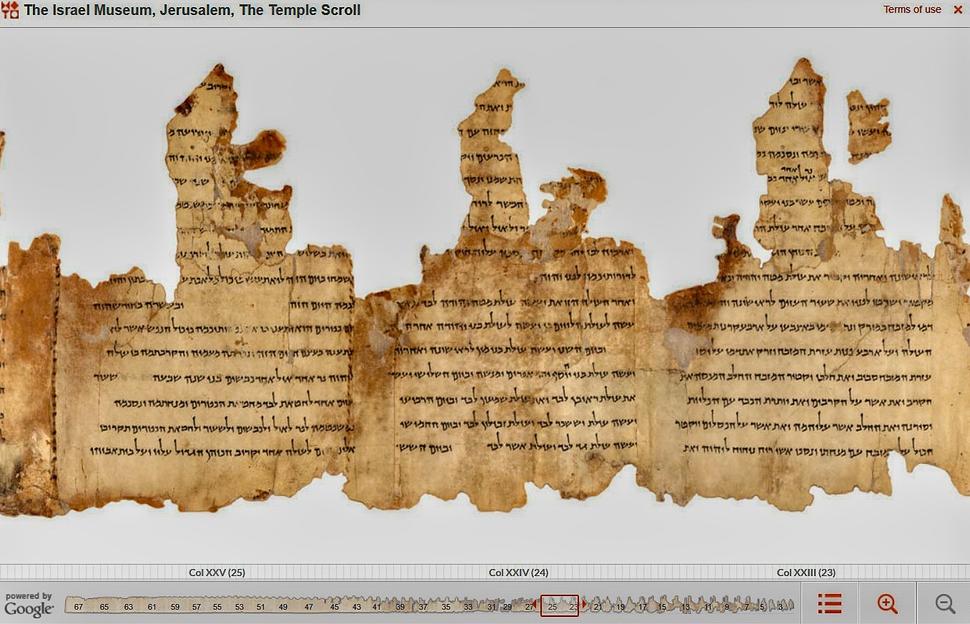Jump to column 33 in scroll navigator
The image size is (970, 624).
(468, 607)
